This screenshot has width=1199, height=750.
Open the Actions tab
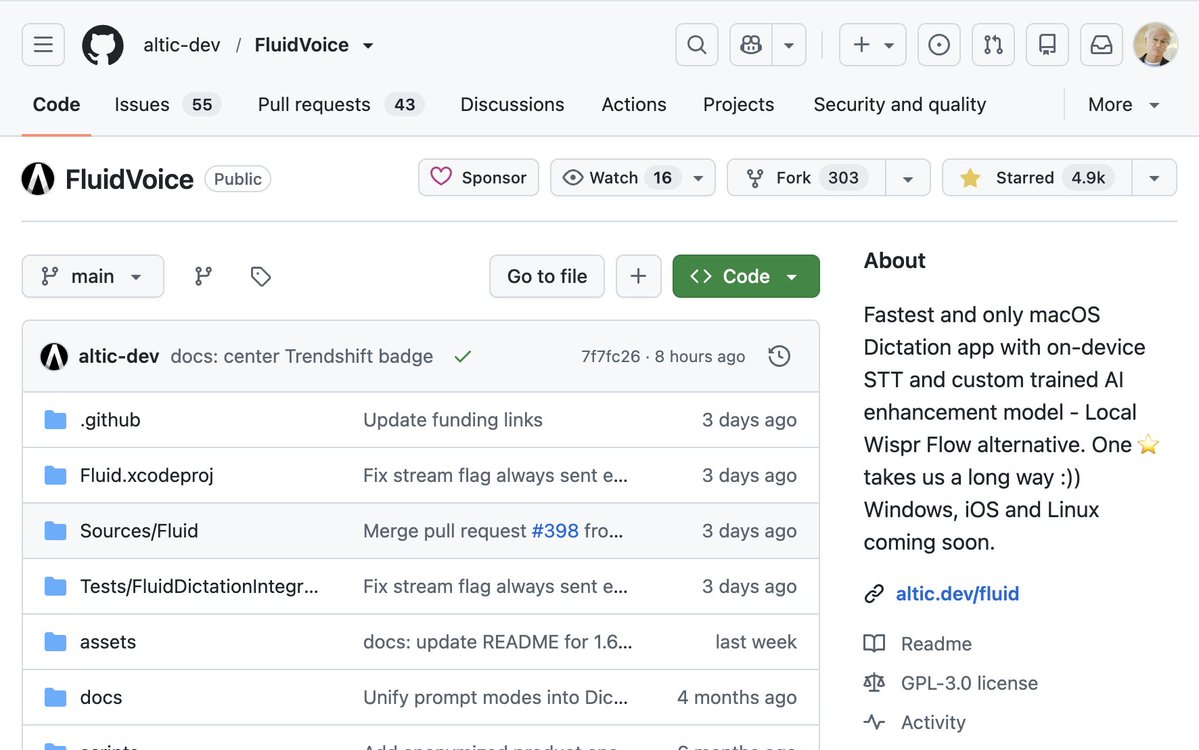coord(634,104)
